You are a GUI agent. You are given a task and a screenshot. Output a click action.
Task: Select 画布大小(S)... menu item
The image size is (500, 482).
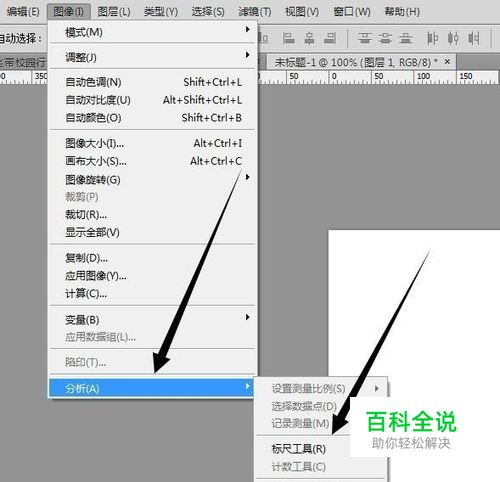(x=153, y=161)
